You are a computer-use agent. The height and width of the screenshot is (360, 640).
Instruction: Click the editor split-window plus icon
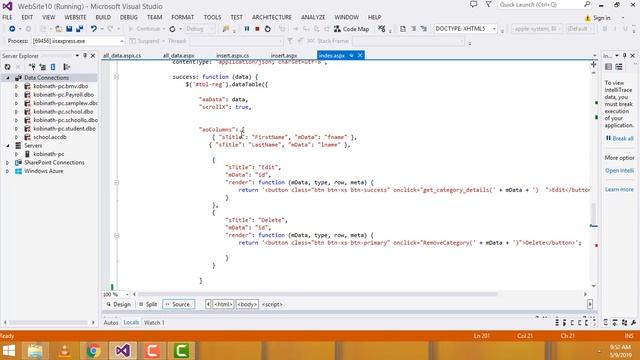click(593, 64)
